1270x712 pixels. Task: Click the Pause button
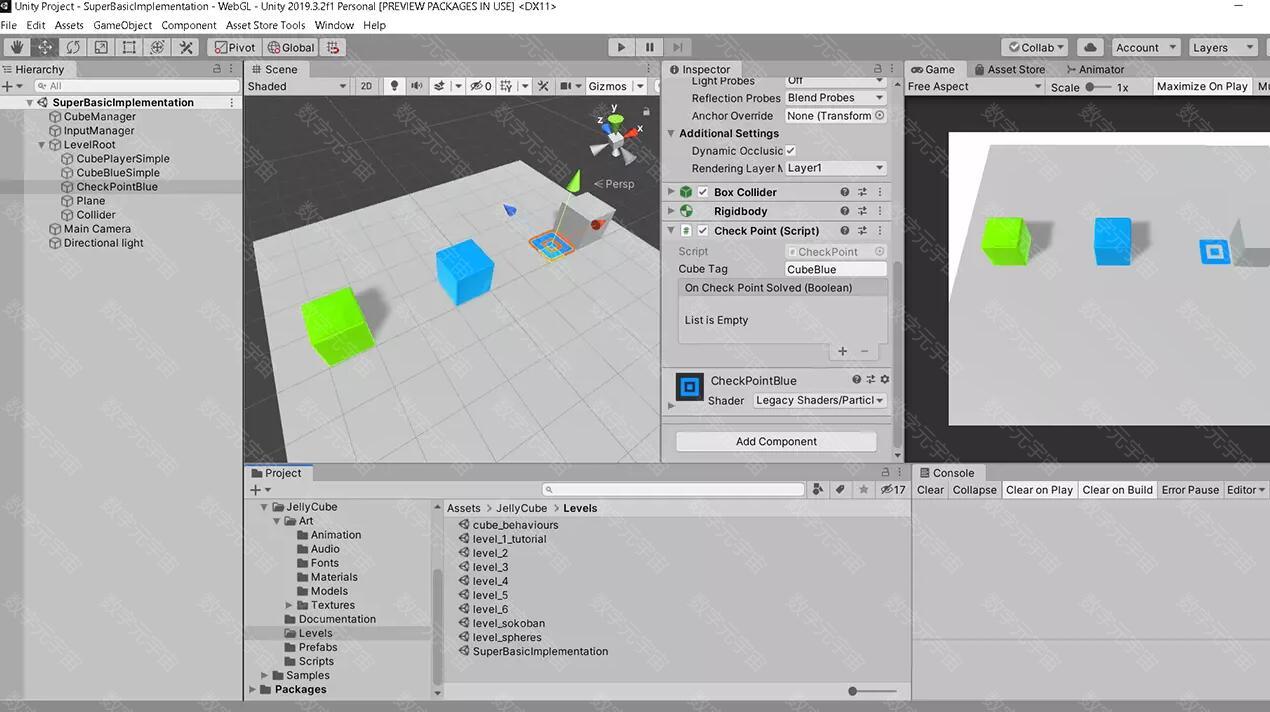pos(649,47)
